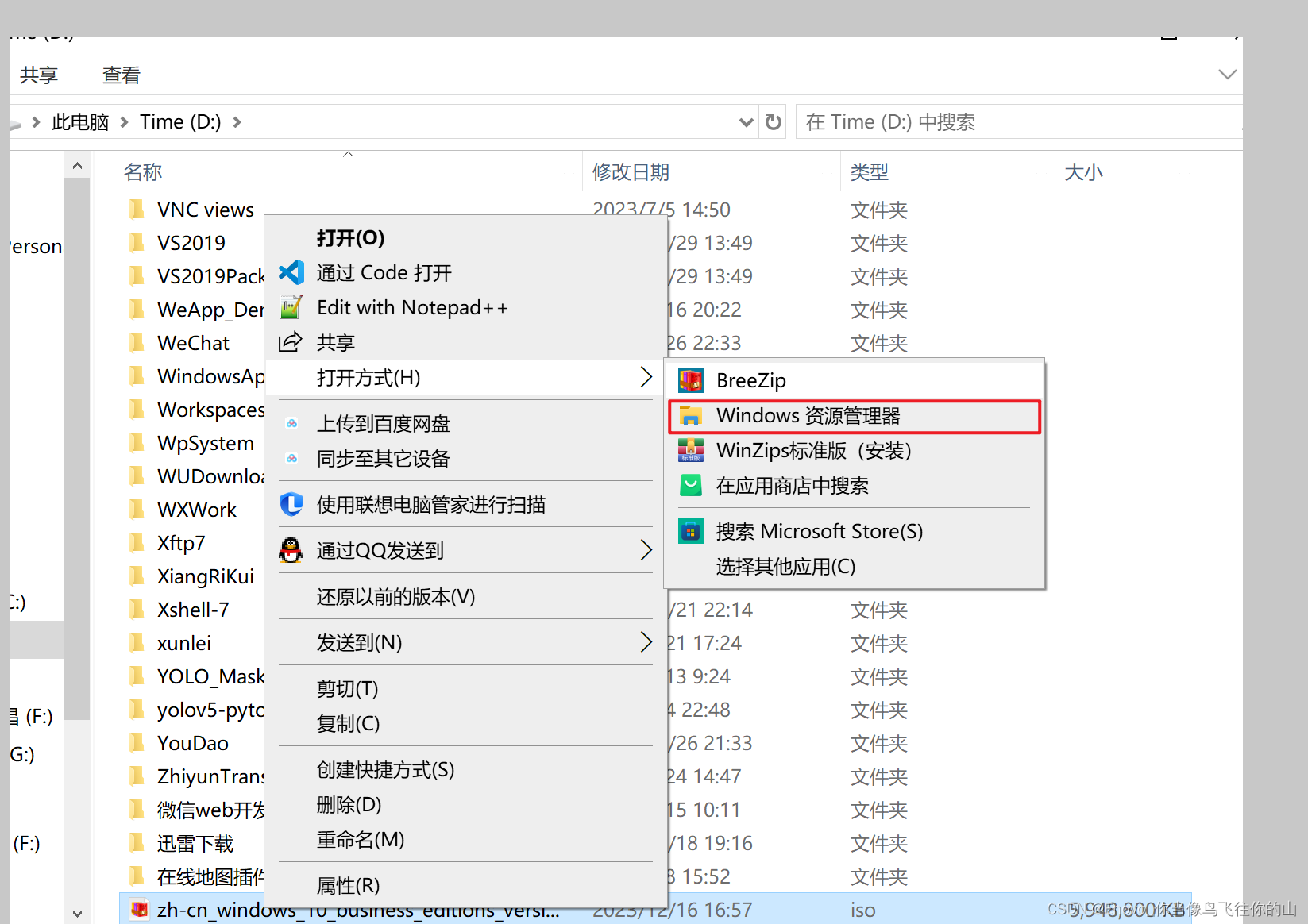Click the chevron after Time (D:) in breadcrumb
This screenshot has width=1308, height=924.
(x=237, y=122)
